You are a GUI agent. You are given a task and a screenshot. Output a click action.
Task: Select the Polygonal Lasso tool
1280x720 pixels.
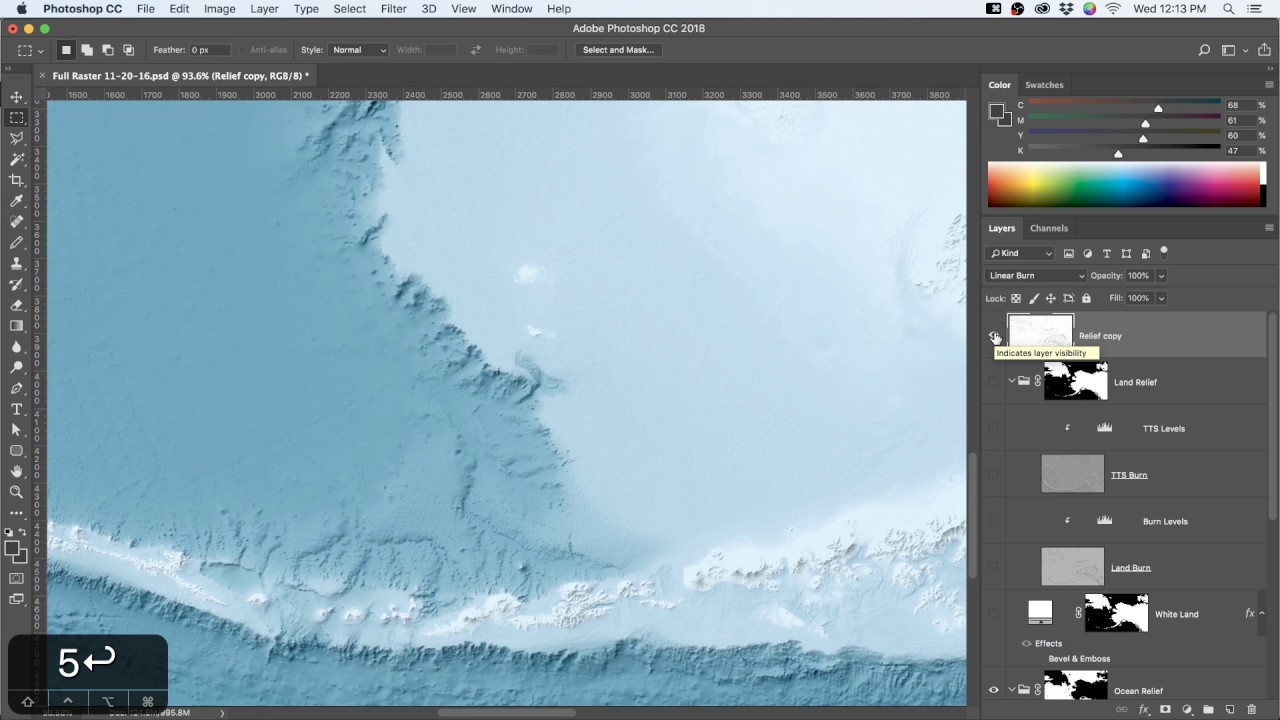pyautogui.click(x=16, y=138)
